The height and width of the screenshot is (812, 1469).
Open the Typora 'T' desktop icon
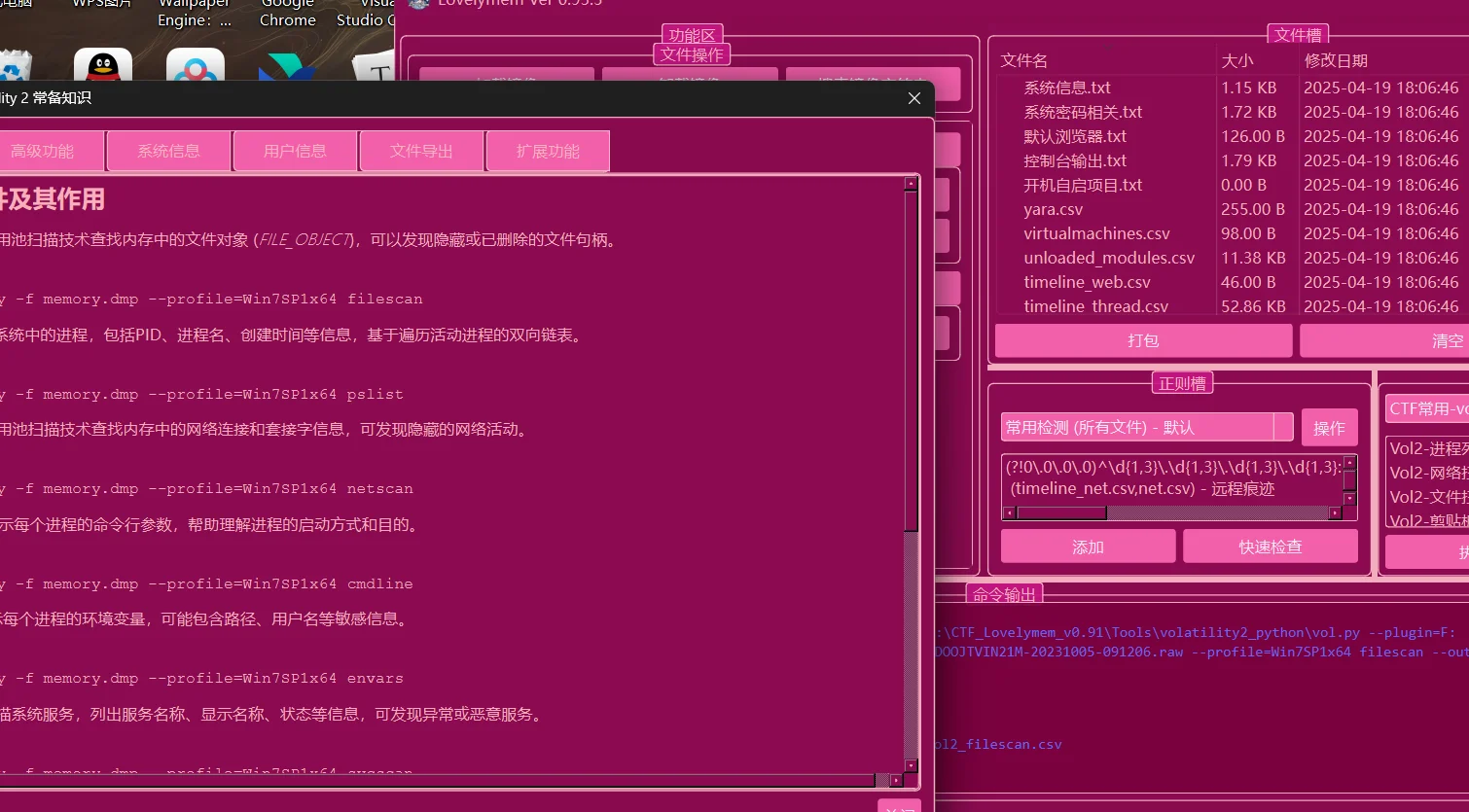click(376, 68)
